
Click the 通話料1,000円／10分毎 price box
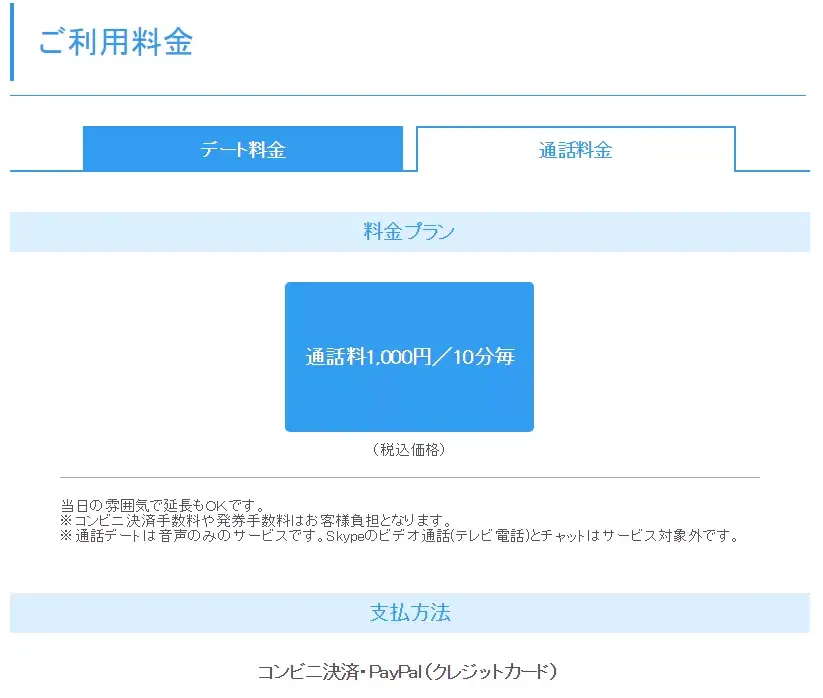click(409, 357)
